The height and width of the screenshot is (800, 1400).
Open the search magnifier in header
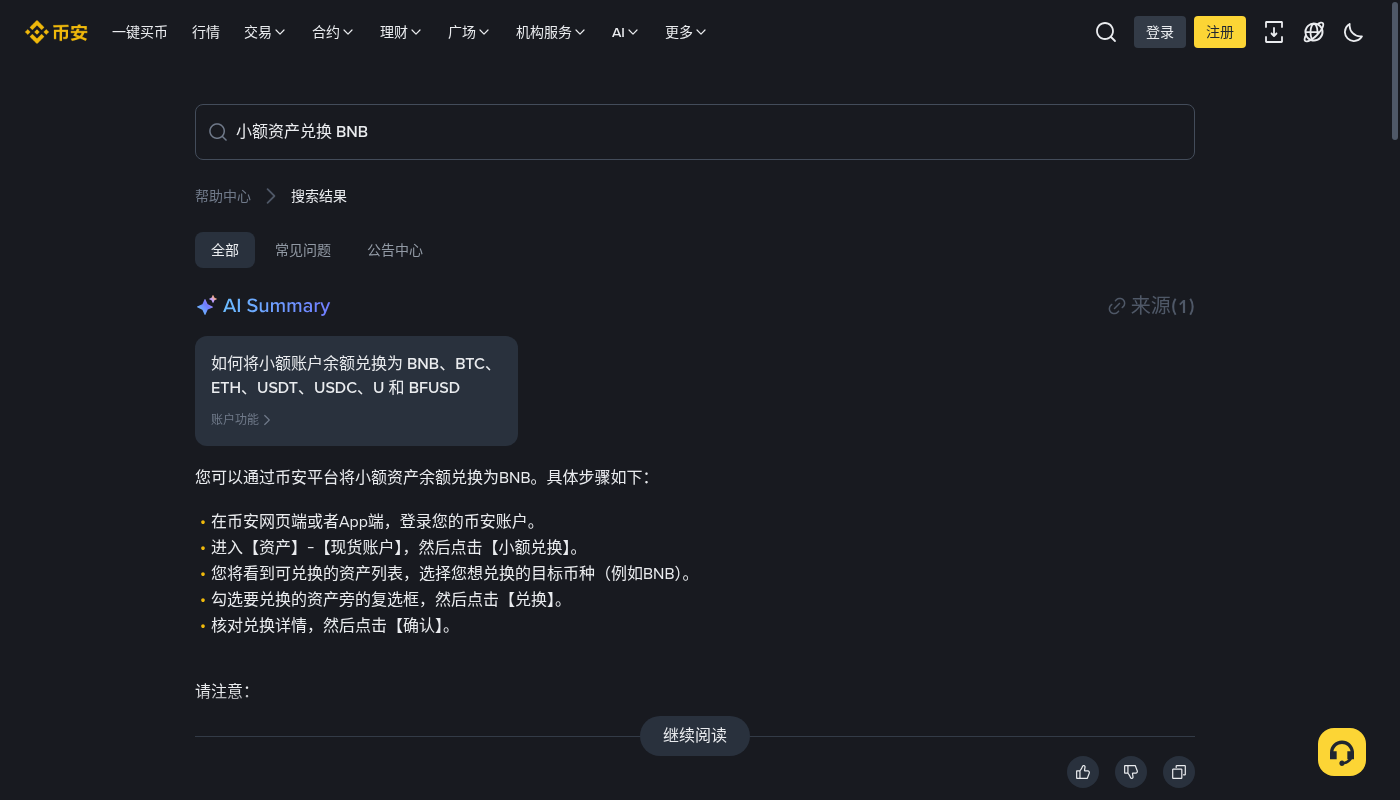click(x=1106, y=32)
